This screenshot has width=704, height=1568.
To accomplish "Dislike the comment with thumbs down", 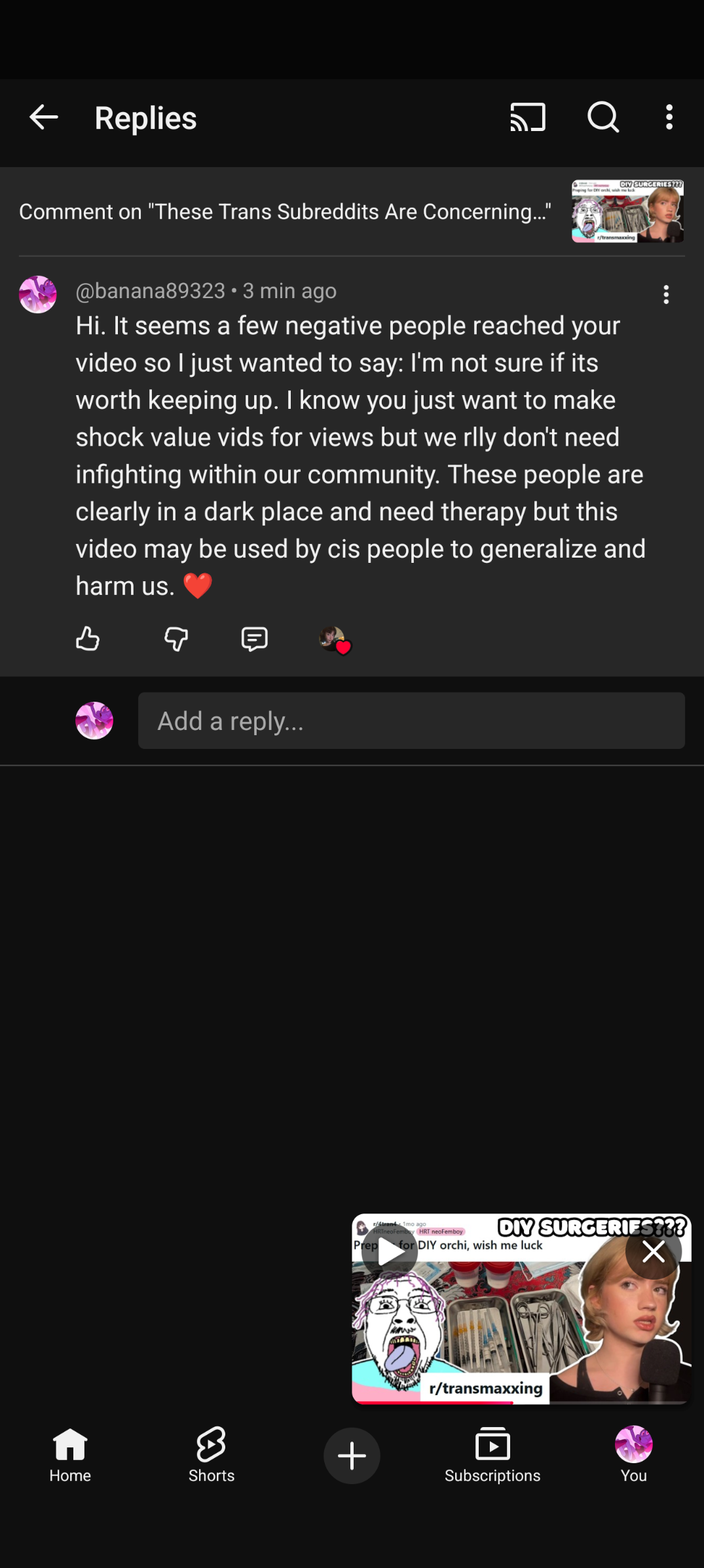I will click(176, 638).
